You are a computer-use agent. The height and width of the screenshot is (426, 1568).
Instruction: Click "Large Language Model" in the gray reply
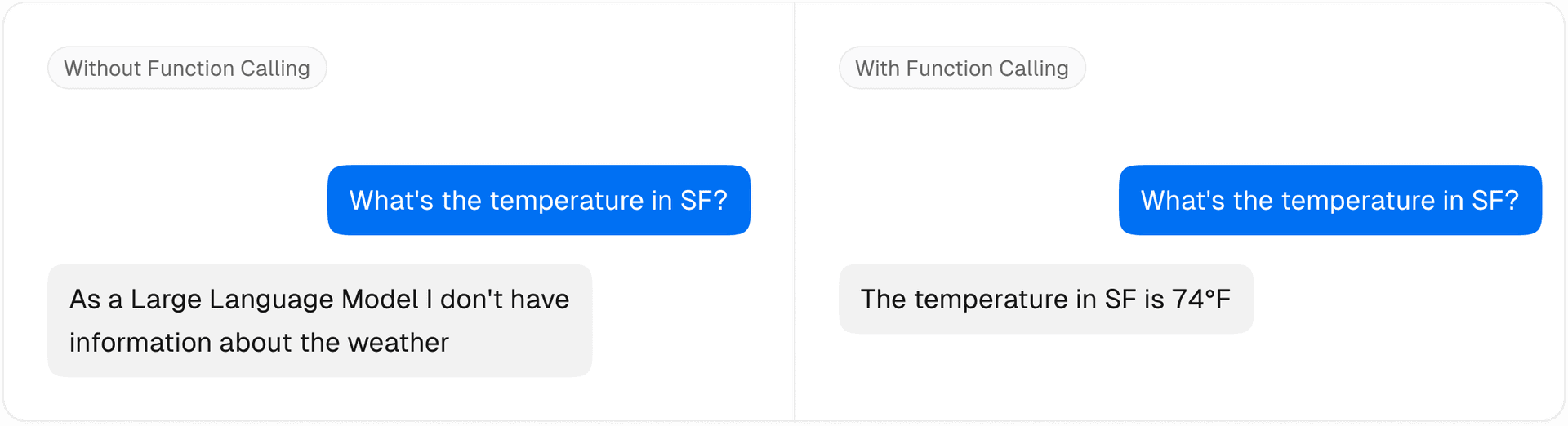(x=274, y=300)
